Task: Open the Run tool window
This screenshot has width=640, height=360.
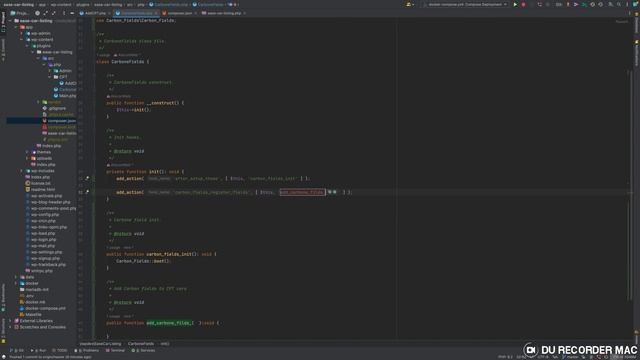Action: pyautogui.click(x=38, y=350)
